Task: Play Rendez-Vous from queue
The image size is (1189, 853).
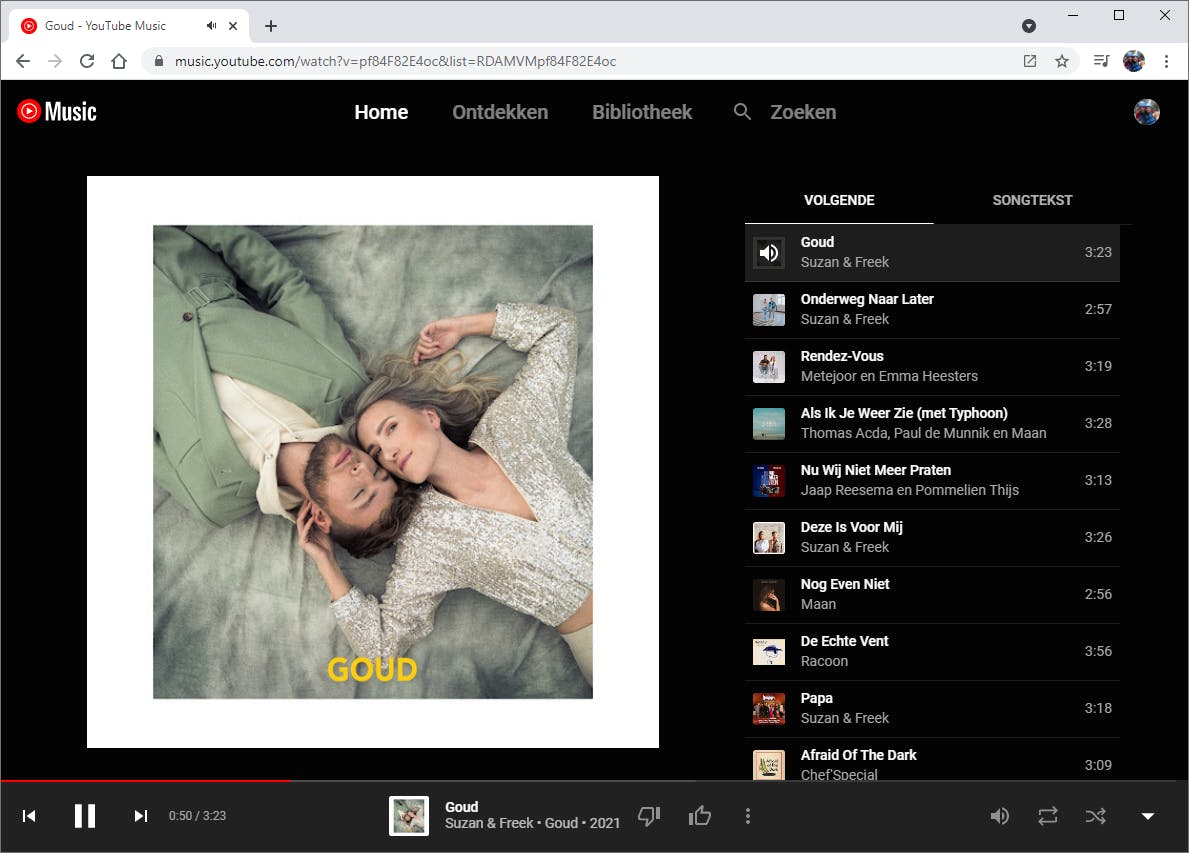Action: (x=932, y=366)
